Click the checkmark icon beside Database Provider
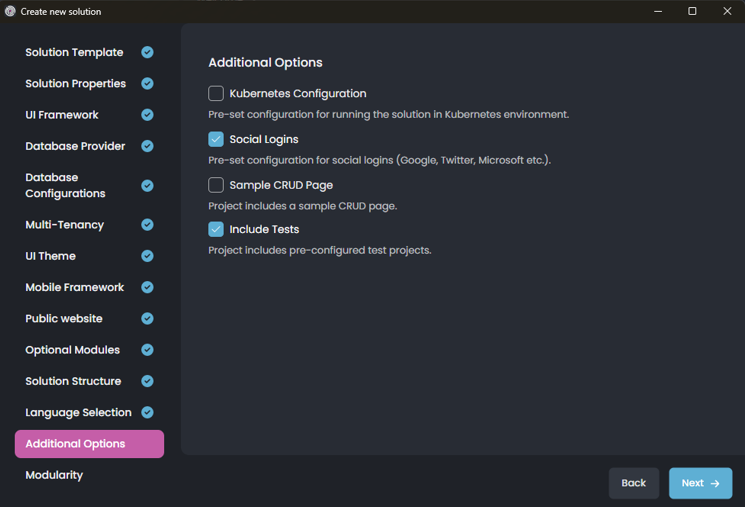The width and height of the screenshot is (745, 507). pyautogui.click(x=147, y=146)
